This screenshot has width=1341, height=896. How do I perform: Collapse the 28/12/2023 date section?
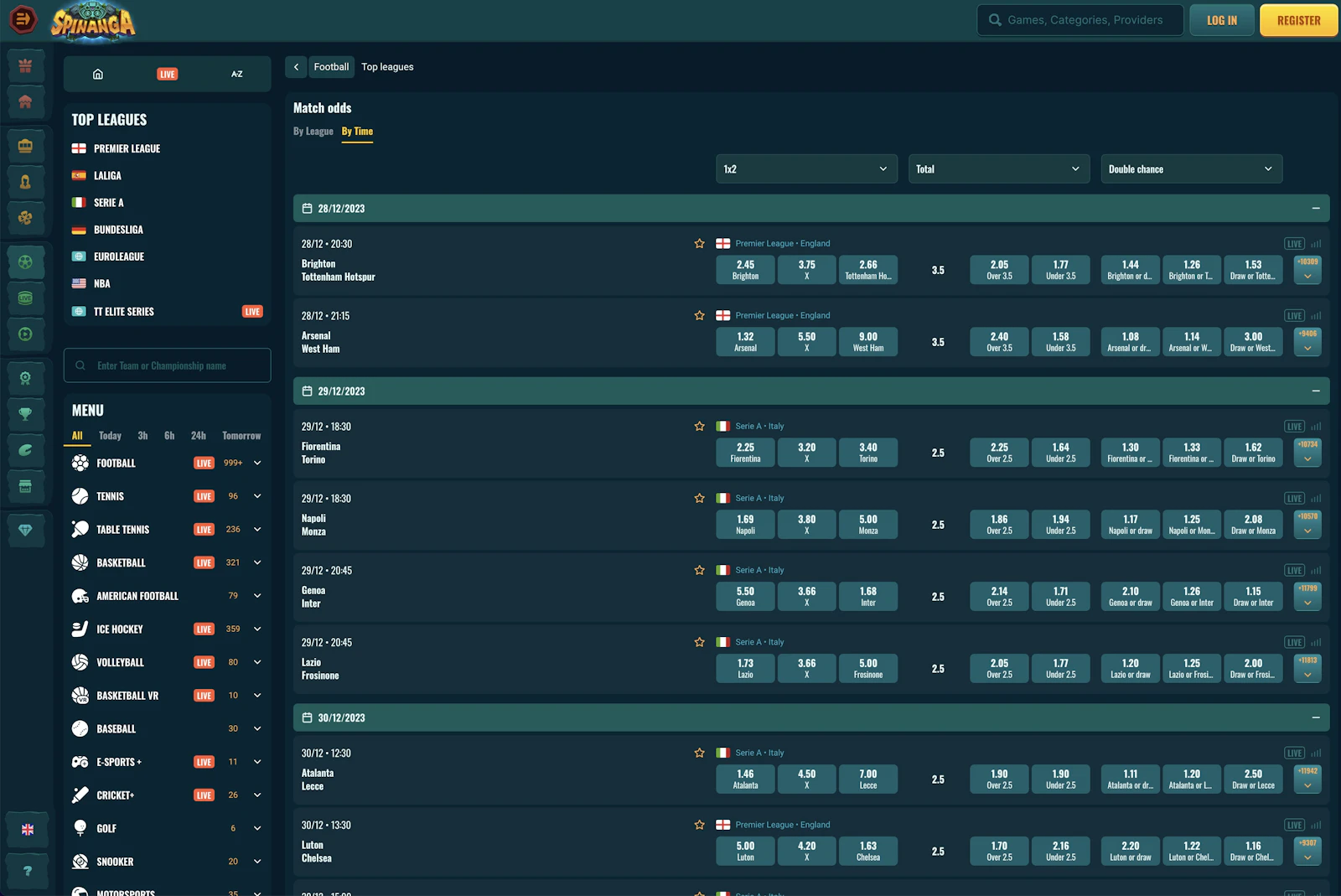[x=1315, y=209]
